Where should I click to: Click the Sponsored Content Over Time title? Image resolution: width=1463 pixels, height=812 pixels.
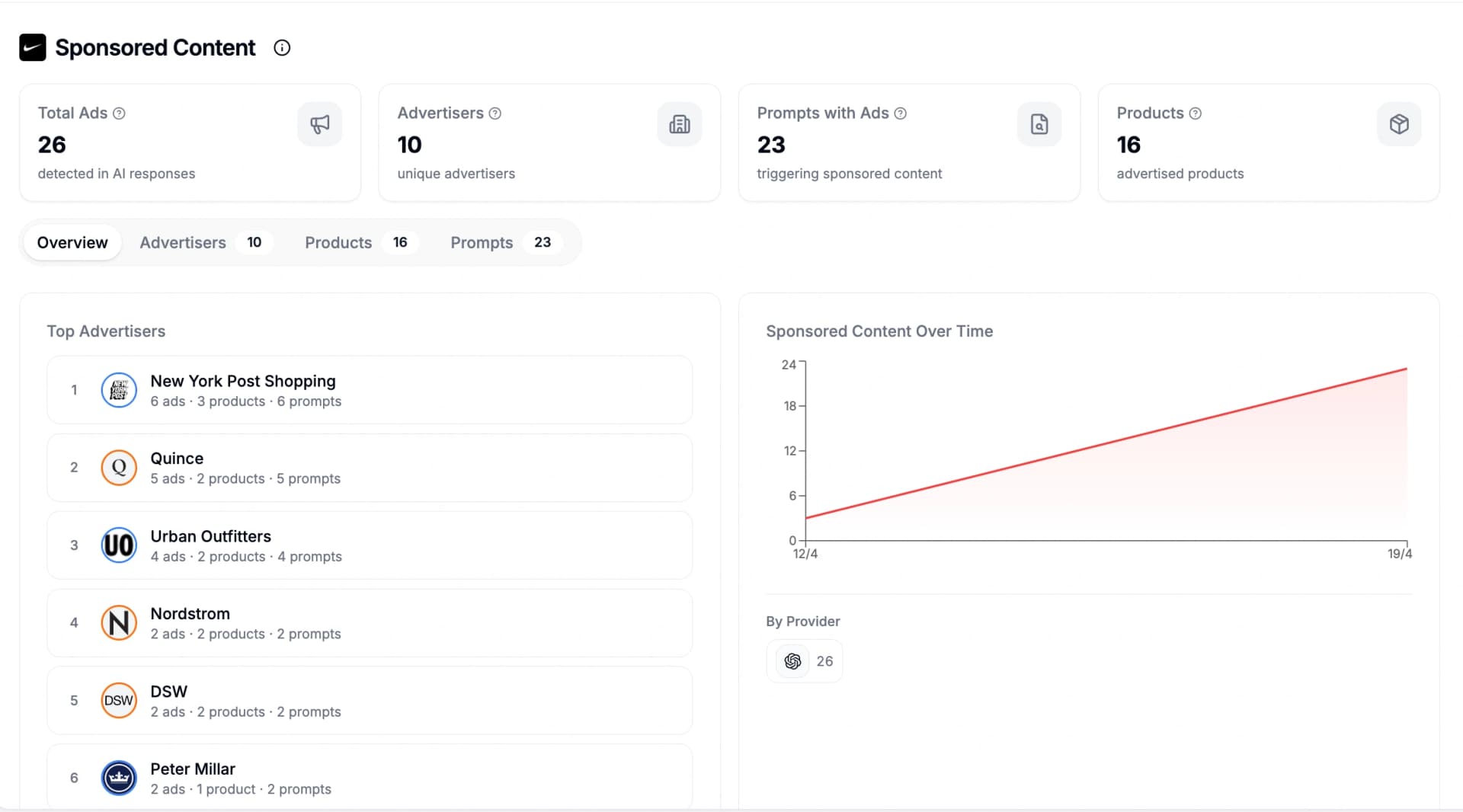coord(879,331)
